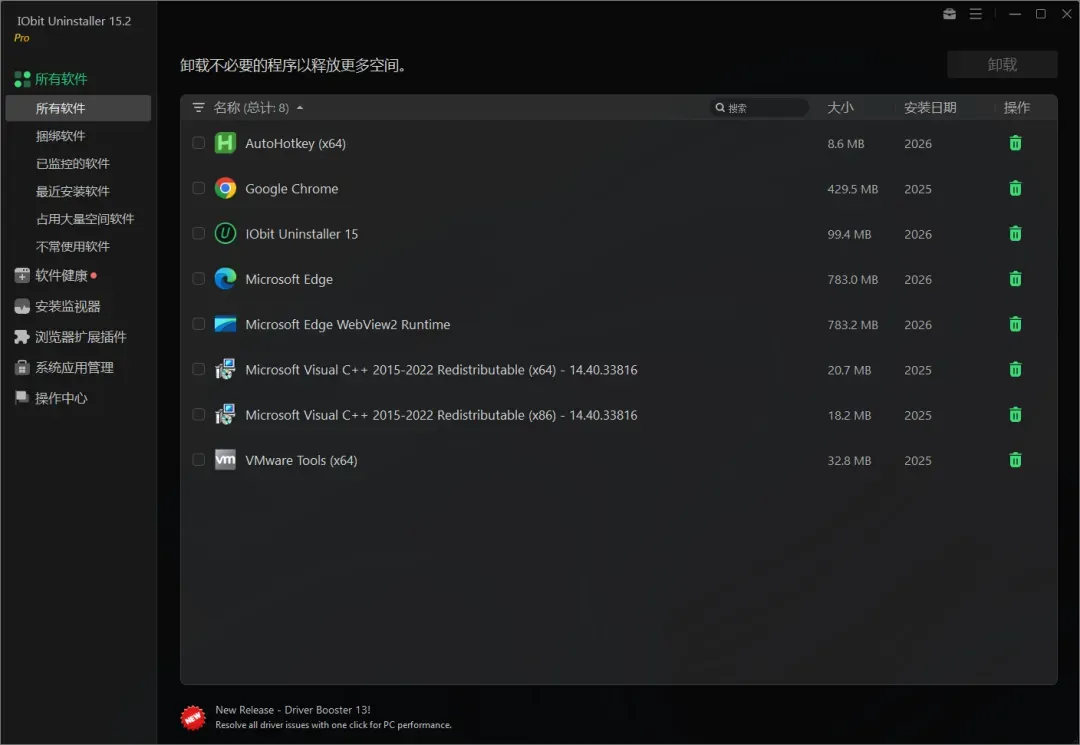Click 浏览器扩展插件 puzzle icon
The image size is (1080, 745).
(22, 337)
